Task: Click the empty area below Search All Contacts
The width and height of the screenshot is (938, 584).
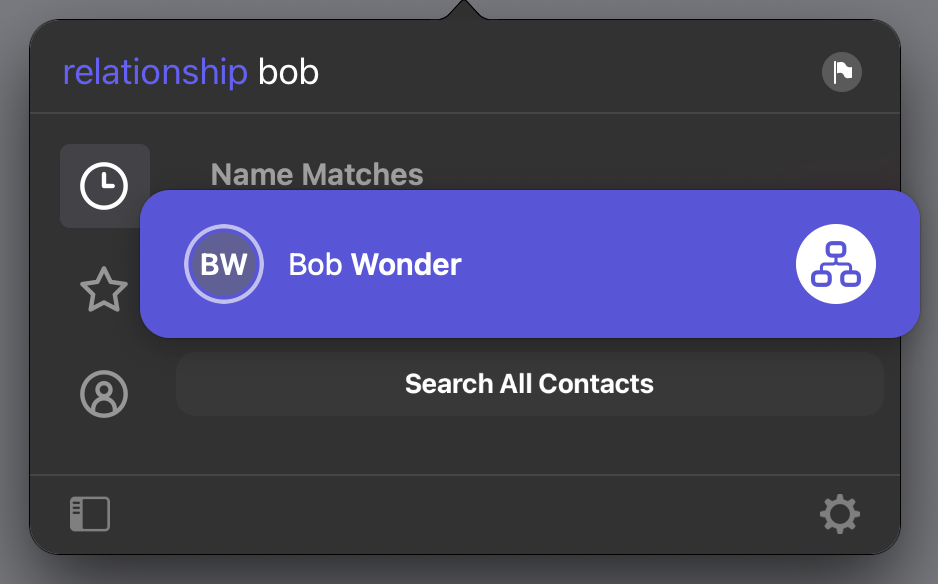Action: click(529, 445)
